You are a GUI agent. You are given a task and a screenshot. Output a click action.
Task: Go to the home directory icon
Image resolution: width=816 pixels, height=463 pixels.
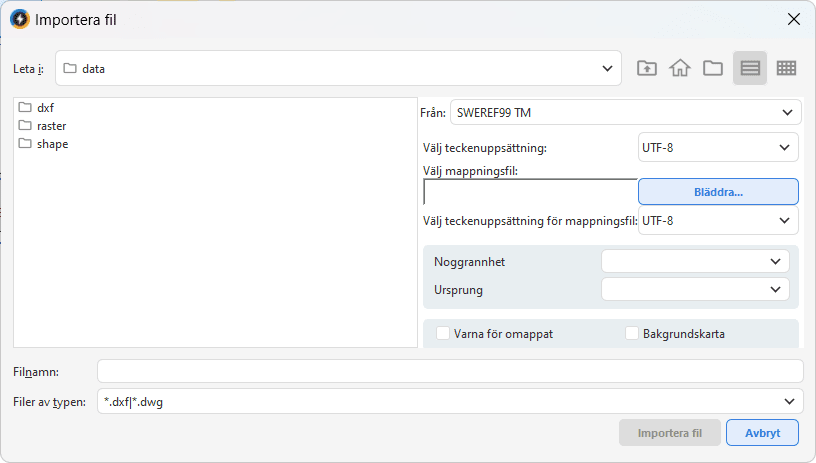[680, 68]
